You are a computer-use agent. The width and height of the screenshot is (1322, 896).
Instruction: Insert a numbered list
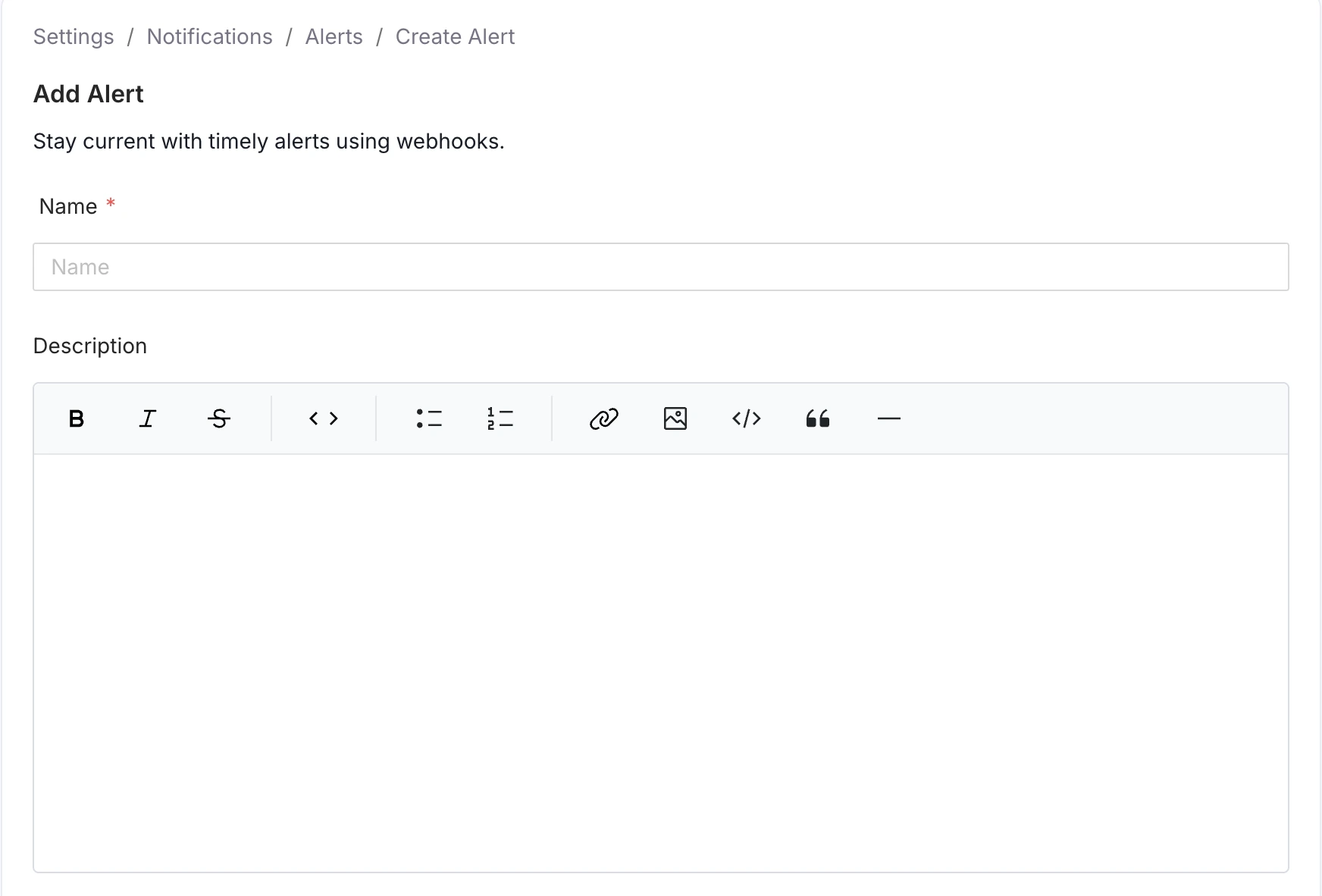(x=500, y=418)
